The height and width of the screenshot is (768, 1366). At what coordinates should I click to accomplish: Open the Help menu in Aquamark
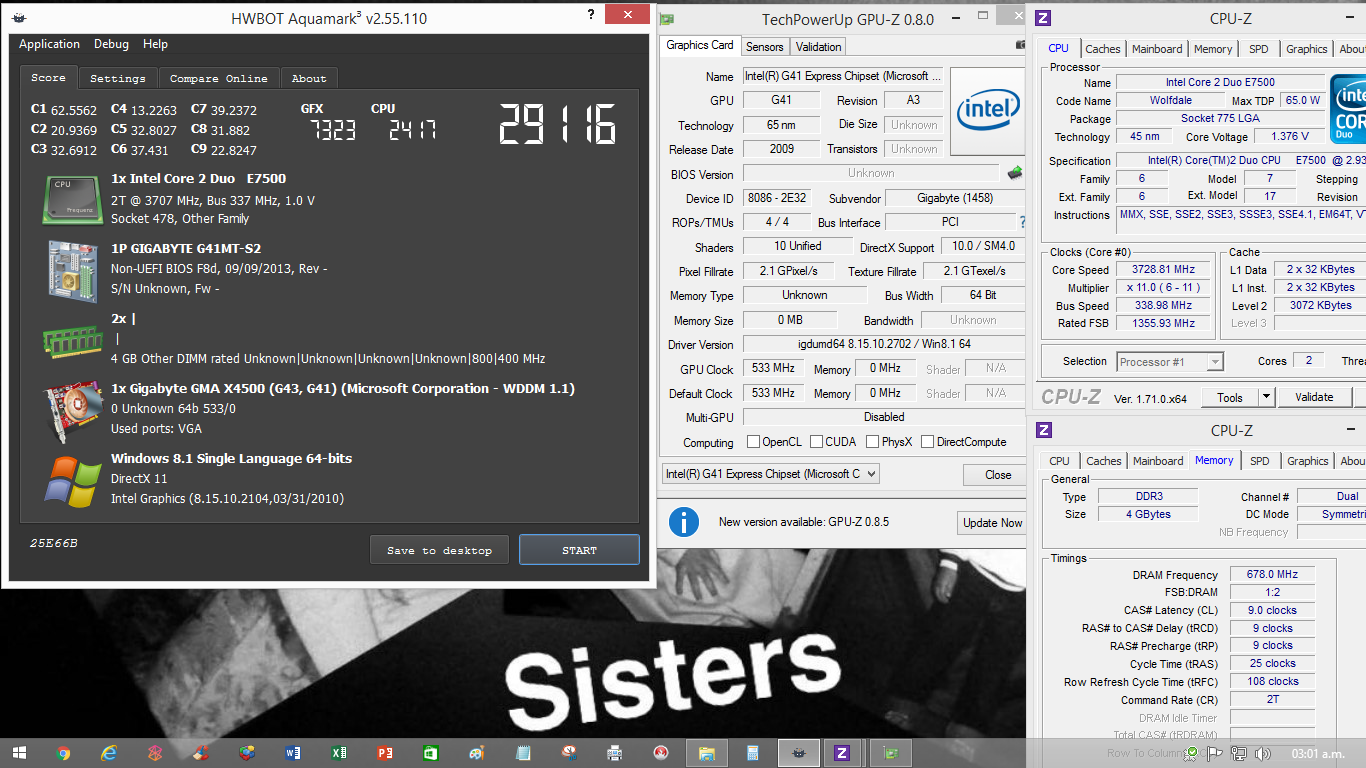(x=155, y=44)
